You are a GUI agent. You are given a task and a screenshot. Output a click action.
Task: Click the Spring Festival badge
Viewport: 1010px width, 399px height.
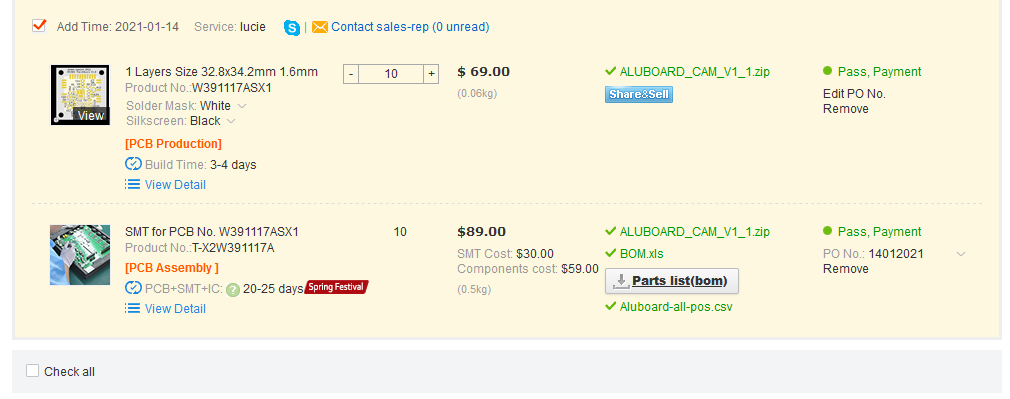coord(336,287)
